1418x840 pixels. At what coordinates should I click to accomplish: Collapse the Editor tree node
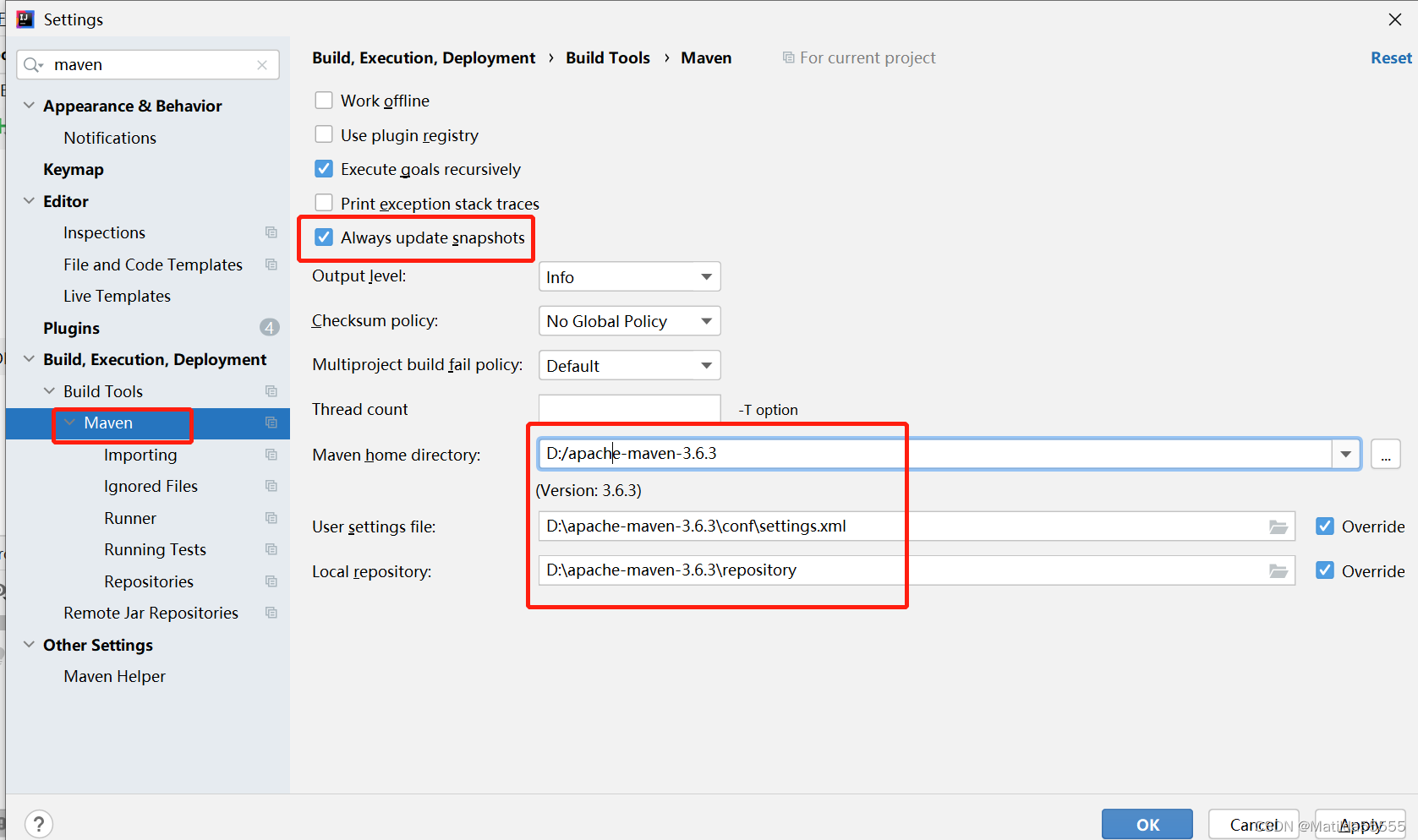[29, 201]
